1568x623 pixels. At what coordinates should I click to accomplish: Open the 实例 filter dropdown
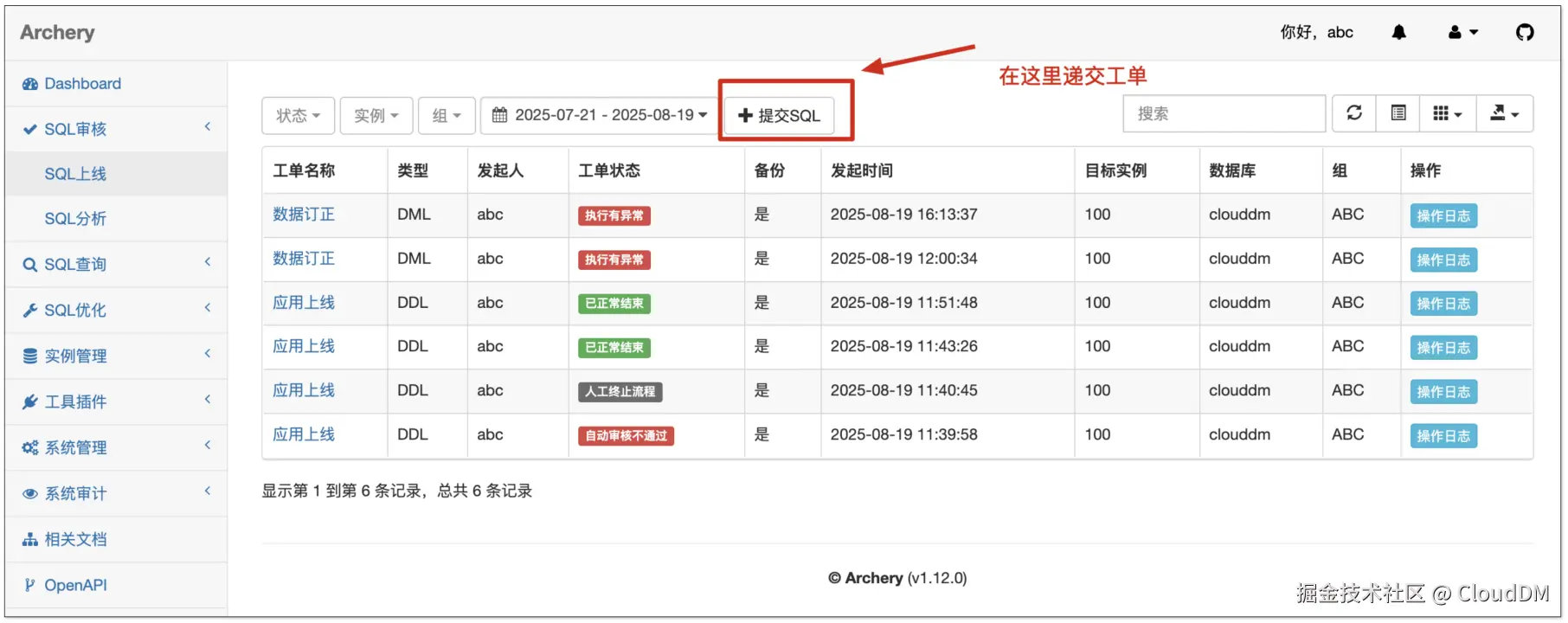coord(376,115)
